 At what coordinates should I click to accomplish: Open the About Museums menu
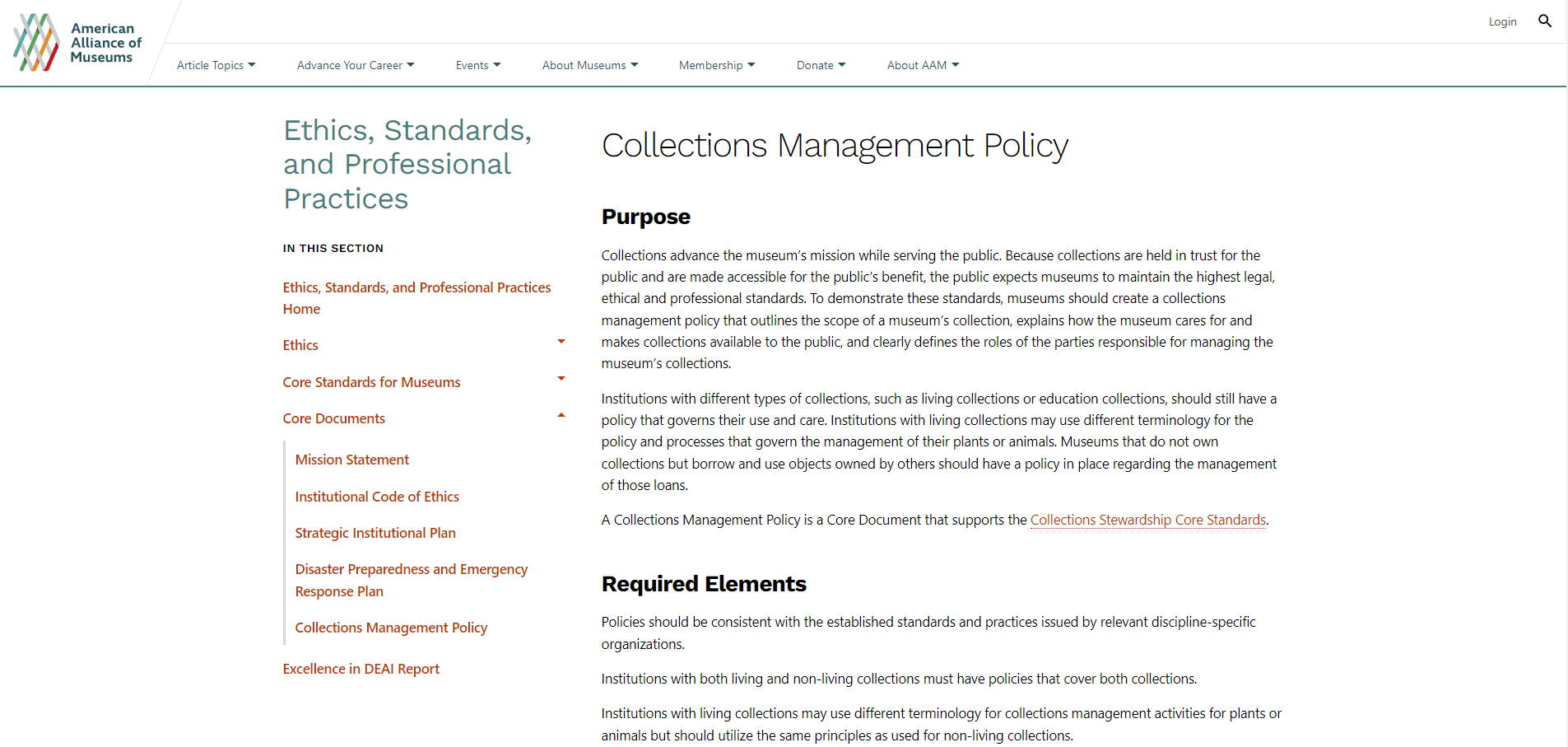pyautogui.click(x=590, y=65)
